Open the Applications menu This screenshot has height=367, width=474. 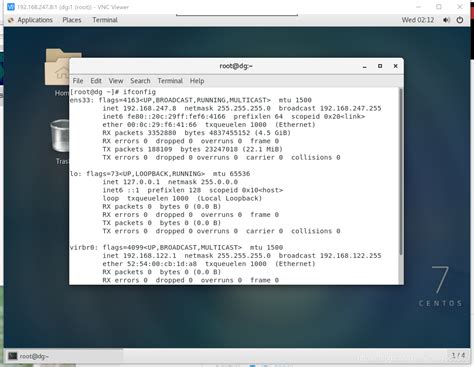click(x=35, y=20)
